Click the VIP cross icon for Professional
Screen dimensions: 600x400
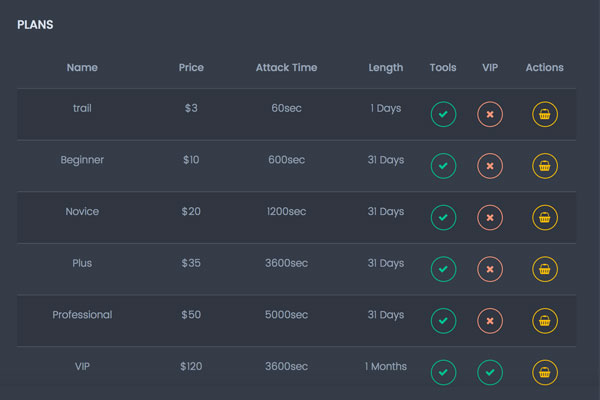click(490, 321)
